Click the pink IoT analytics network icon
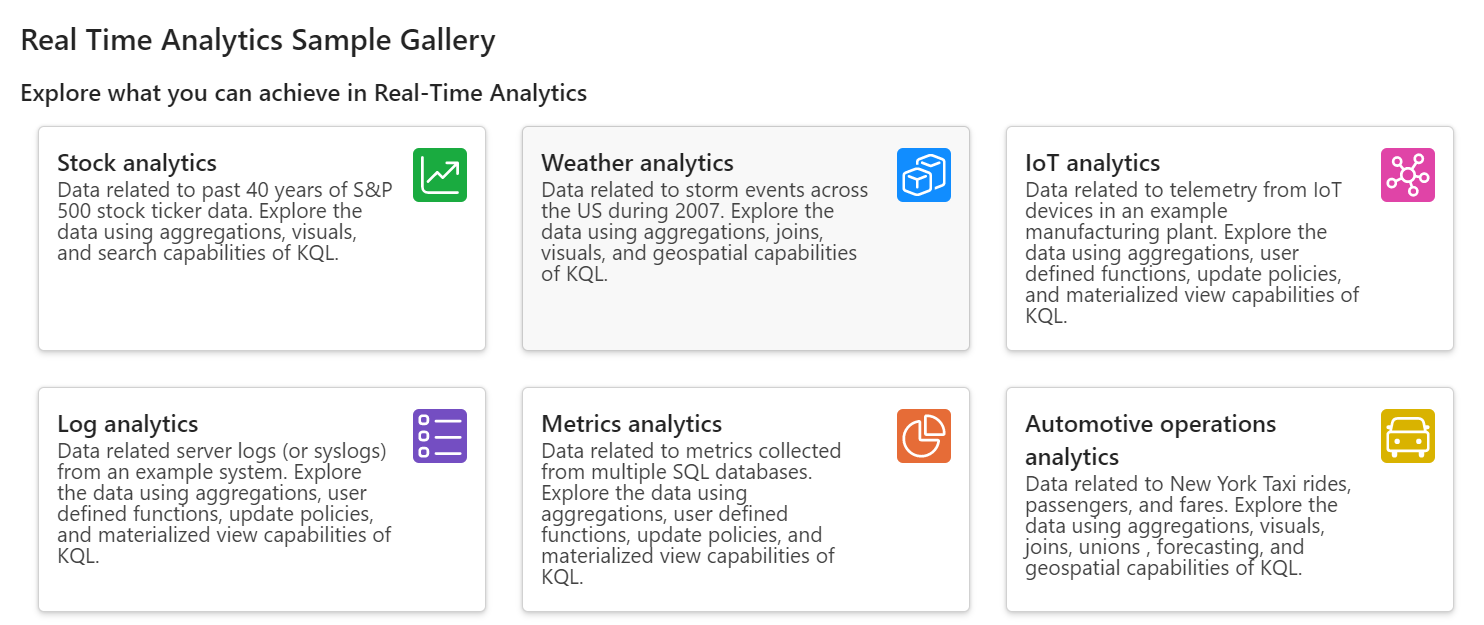 pos(1408,175)
